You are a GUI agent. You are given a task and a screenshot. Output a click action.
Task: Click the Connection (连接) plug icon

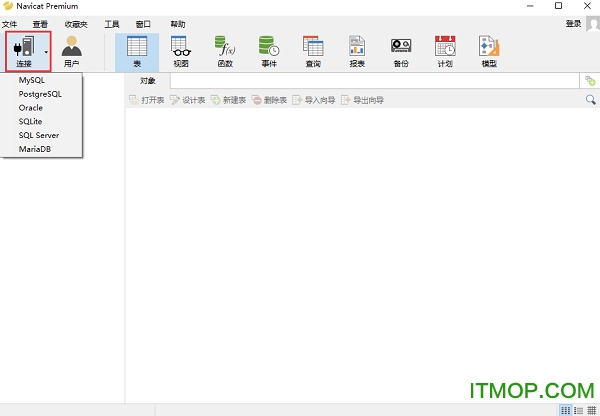pos(23,47)
